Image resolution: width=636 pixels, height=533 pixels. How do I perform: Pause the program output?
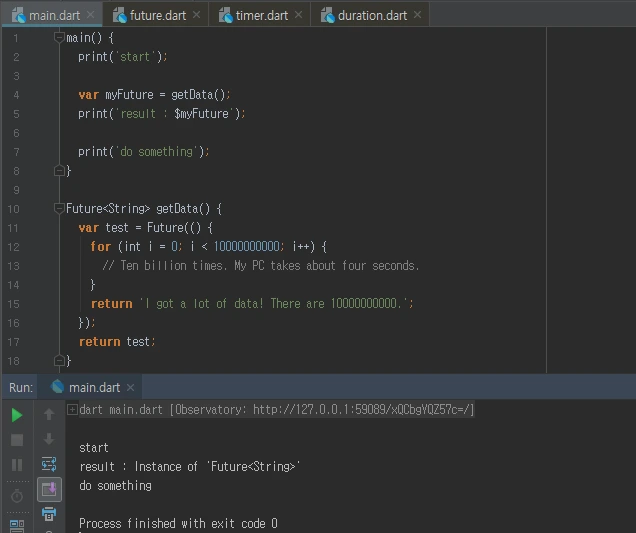pyautogui.click(x=17, y=465)
